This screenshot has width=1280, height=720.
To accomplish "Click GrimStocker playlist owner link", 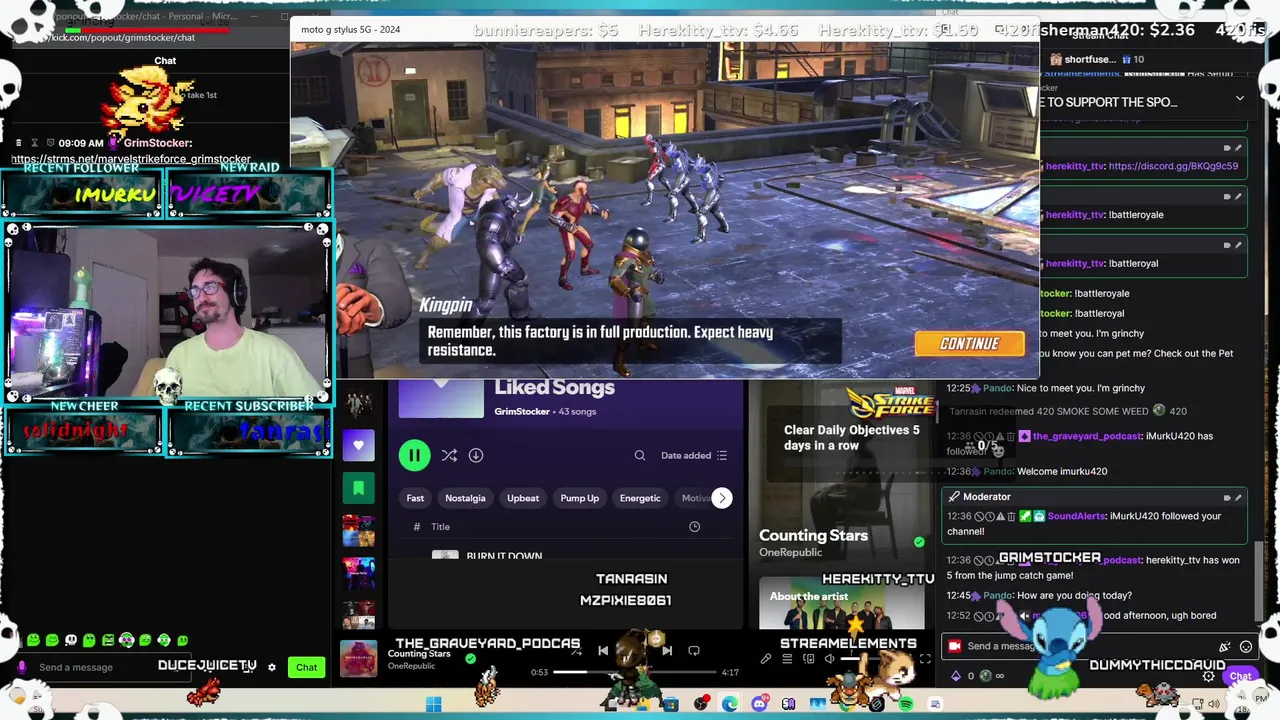I will [x=522, y=412].
